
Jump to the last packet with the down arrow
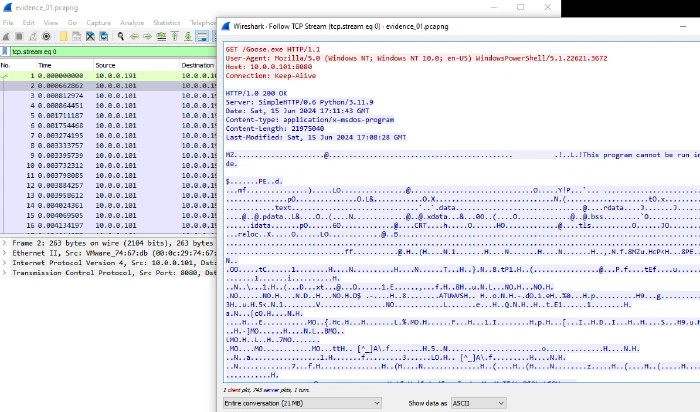[188, 37]
